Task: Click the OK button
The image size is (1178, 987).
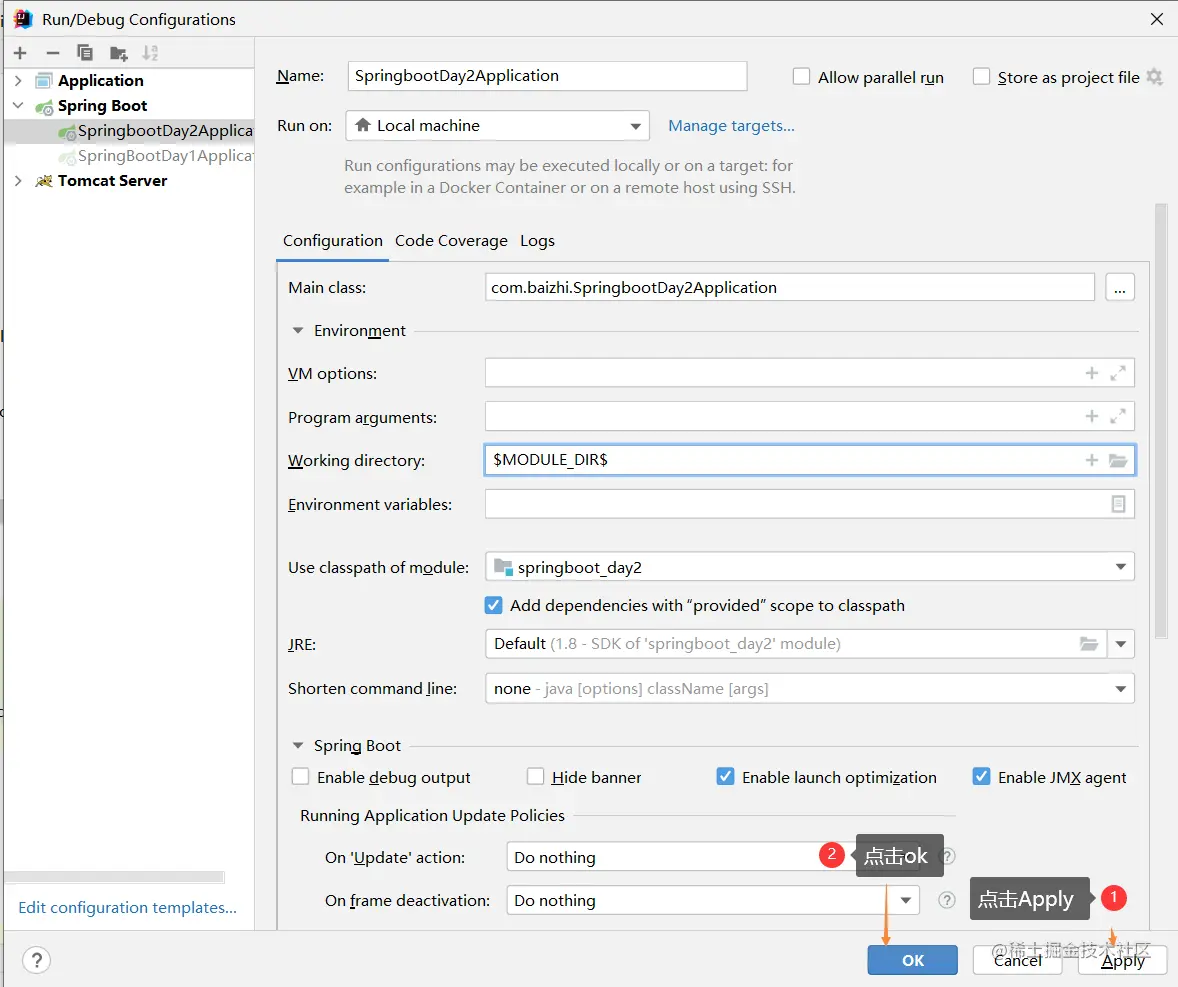Action: pyautogui.click(x=913, y=960)
